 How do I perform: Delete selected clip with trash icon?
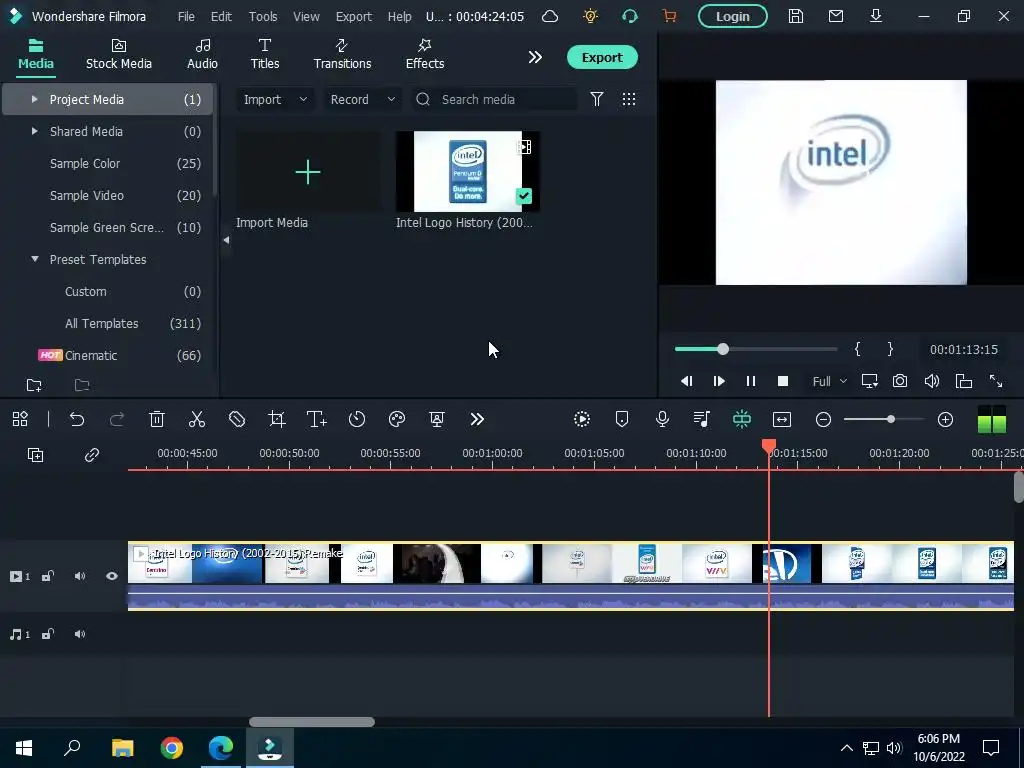tap(157, 419)
